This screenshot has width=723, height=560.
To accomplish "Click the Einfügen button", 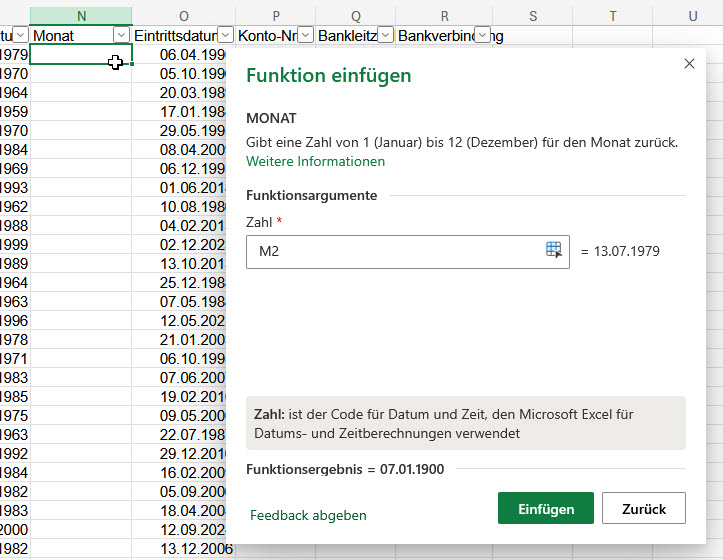I will click(x=545, y=508).
